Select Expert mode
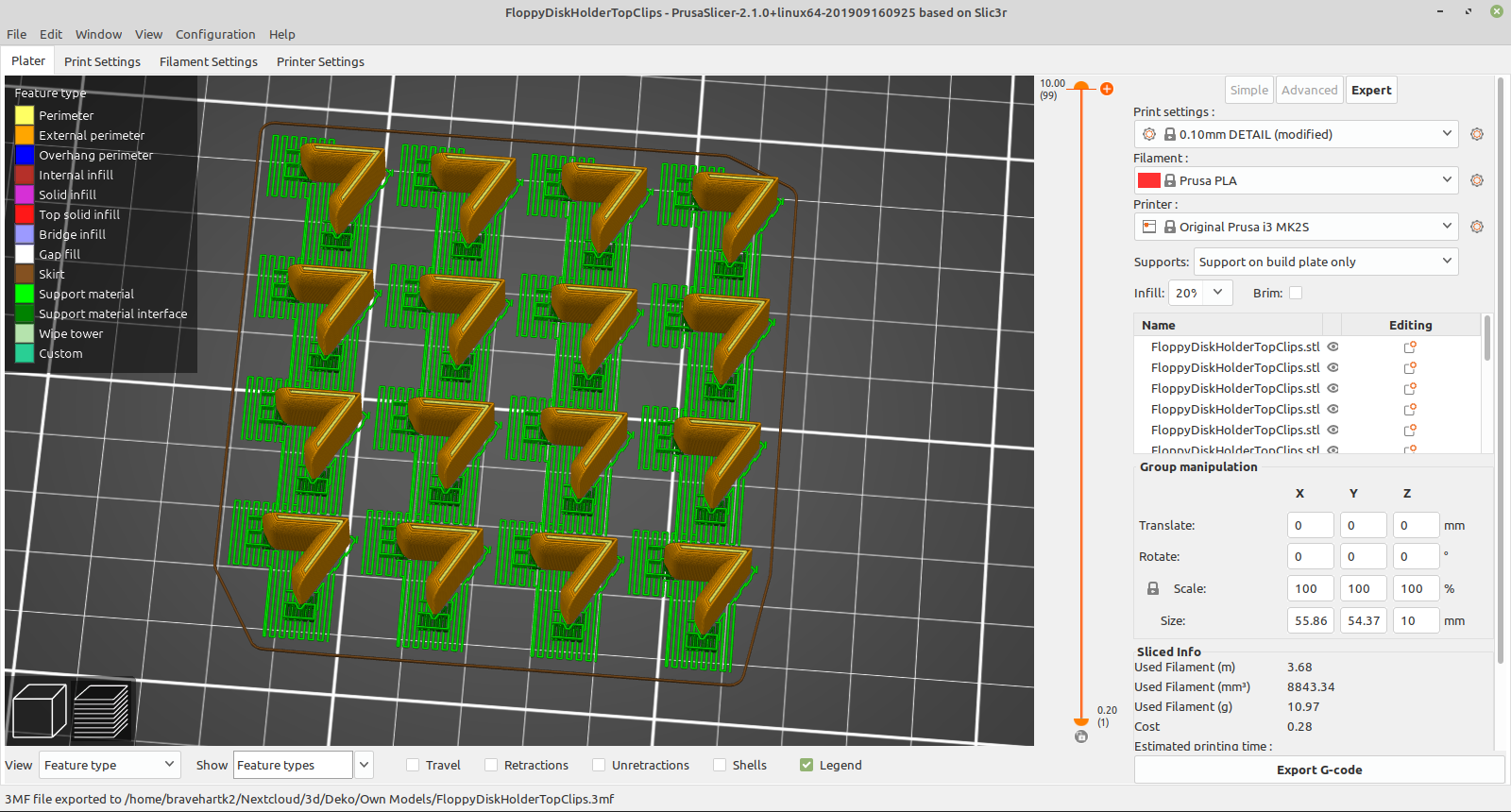Image resolution: width=1511 pixels, height=812 pixels. [x=1371, y=90]
